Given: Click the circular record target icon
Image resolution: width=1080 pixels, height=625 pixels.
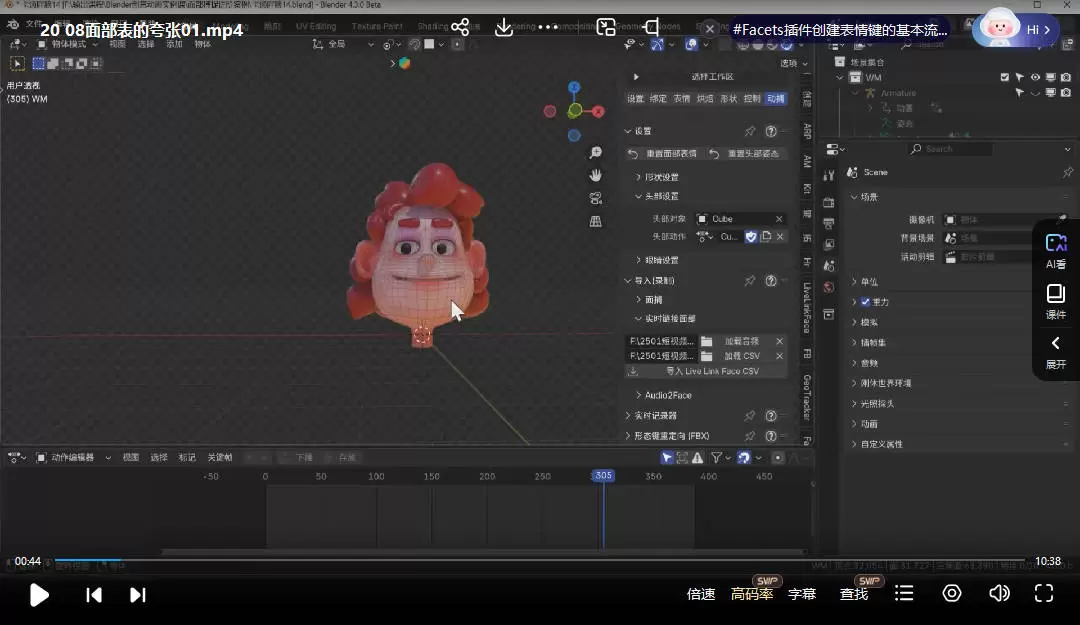Looking at the screenshot, I should [952, 593].
